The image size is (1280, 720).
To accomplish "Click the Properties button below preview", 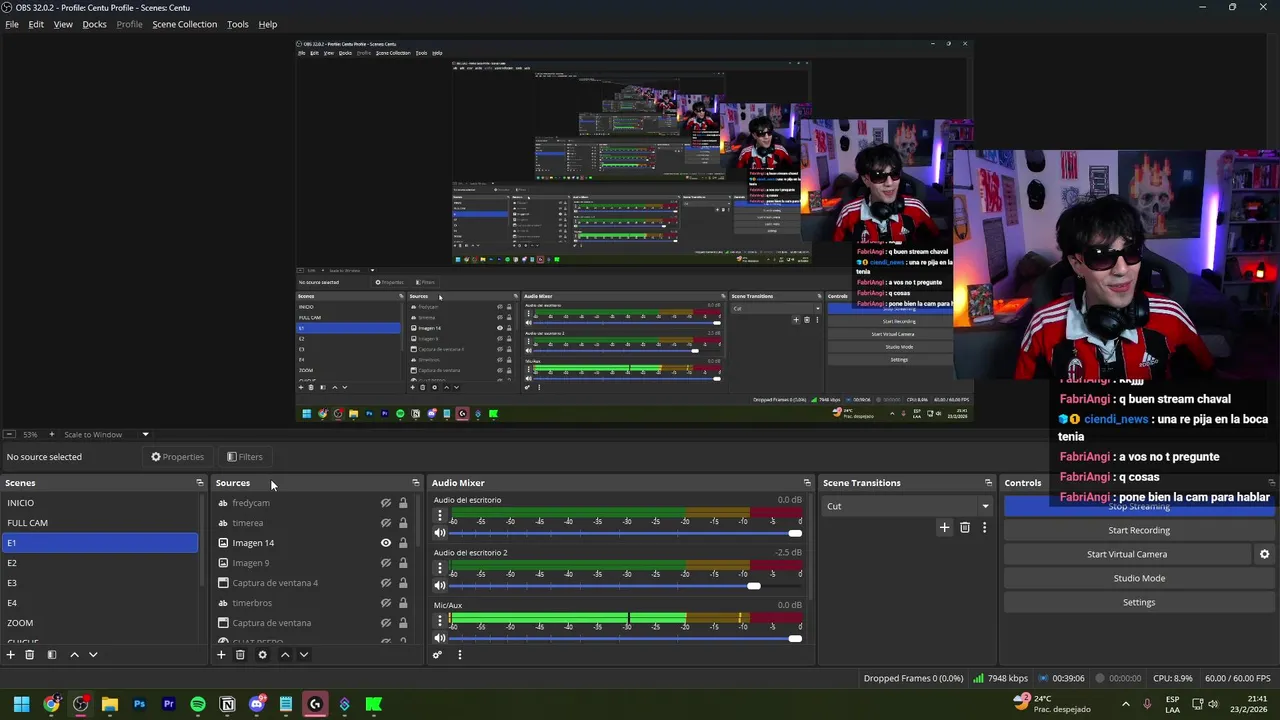I will (178, 457).
